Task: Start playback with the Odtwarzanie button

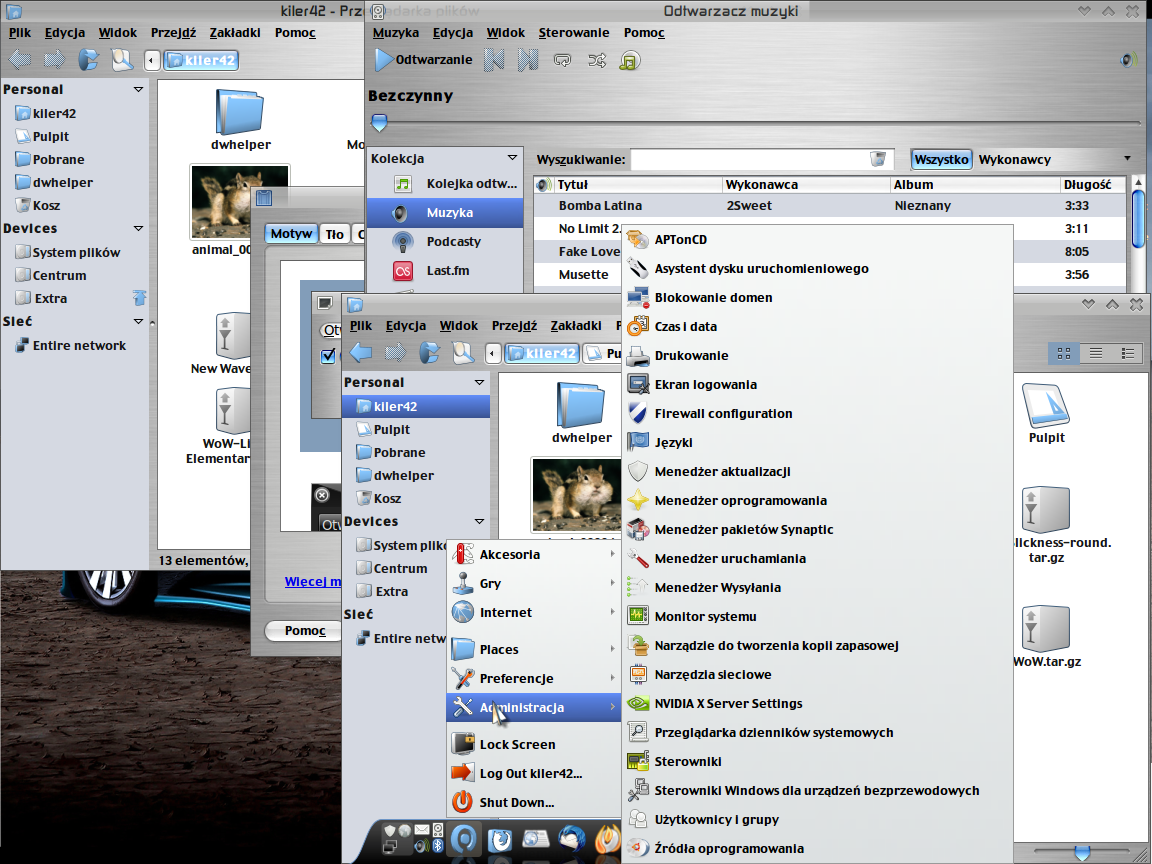Action: point(423,60)
